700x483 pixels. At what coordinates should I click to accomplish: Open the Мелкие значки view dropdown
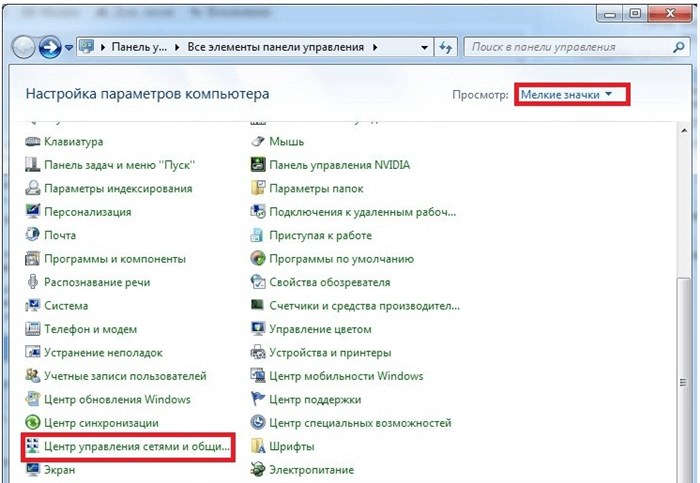tap(567, 94)
